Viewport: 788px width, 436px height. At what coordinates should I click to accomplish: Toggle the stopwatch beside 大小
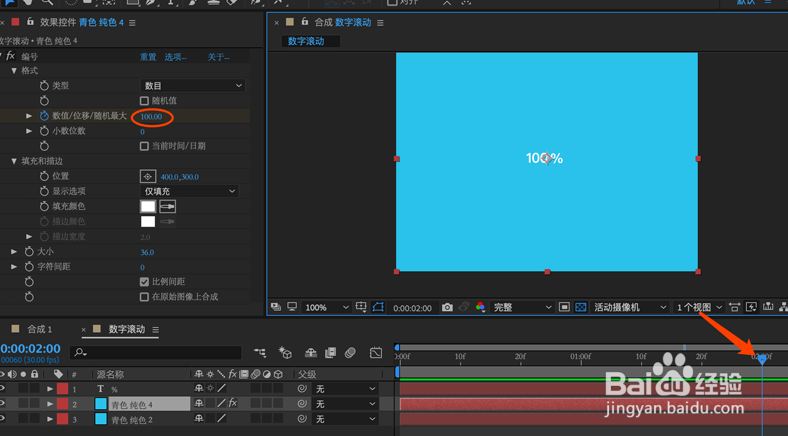pos(29,252)
